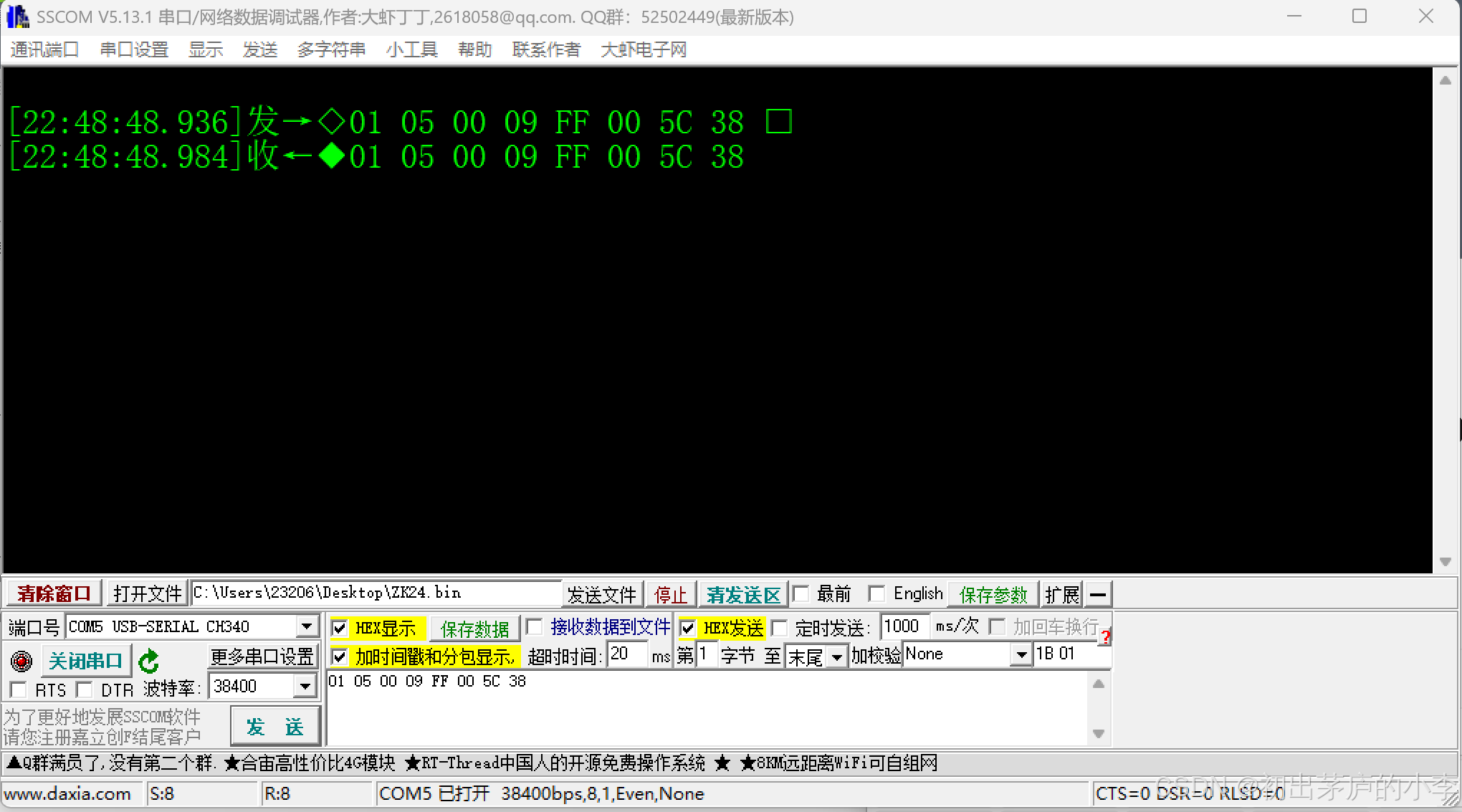Check the English language checkbox

tap(876, 594)
